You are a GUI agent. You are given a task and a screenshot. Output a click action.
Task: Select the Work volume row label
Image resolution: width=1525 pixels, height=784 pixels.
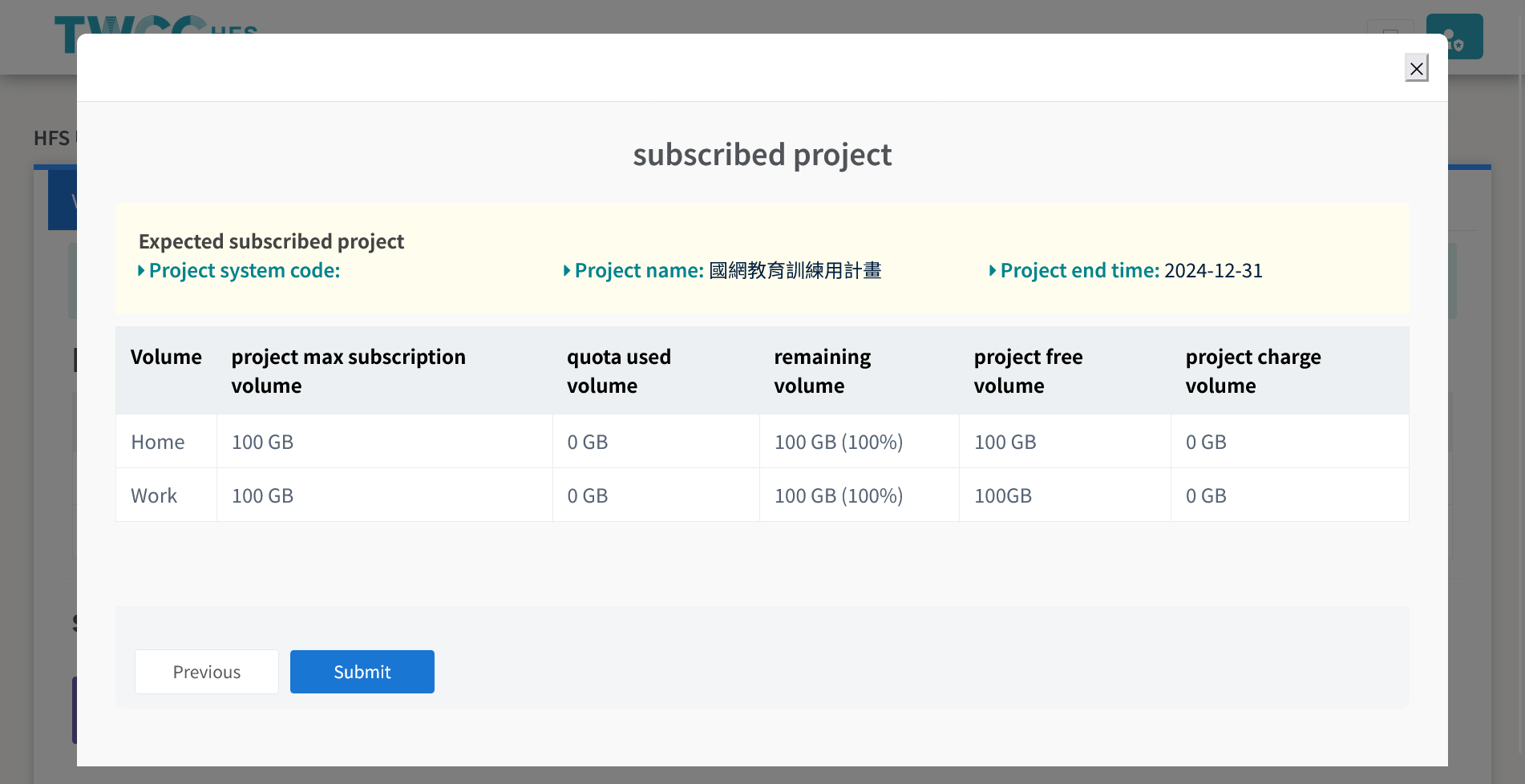154,495
